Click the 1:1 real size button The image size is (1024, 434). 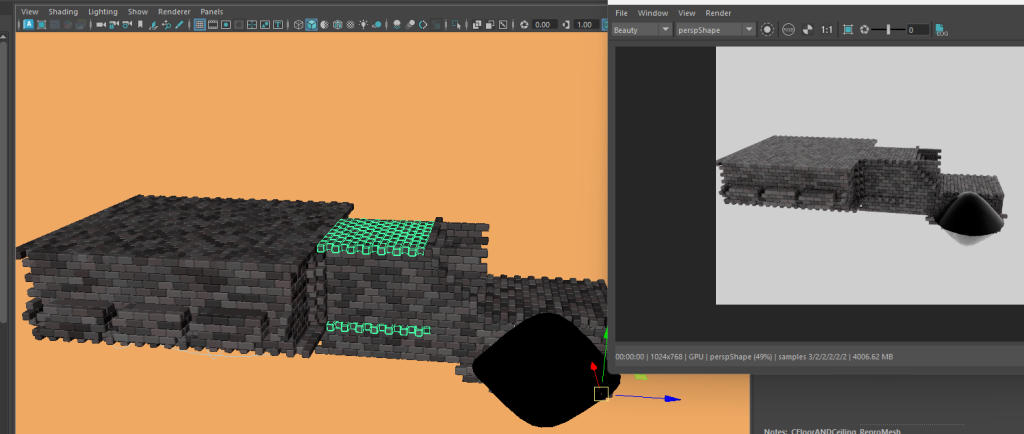826,30
